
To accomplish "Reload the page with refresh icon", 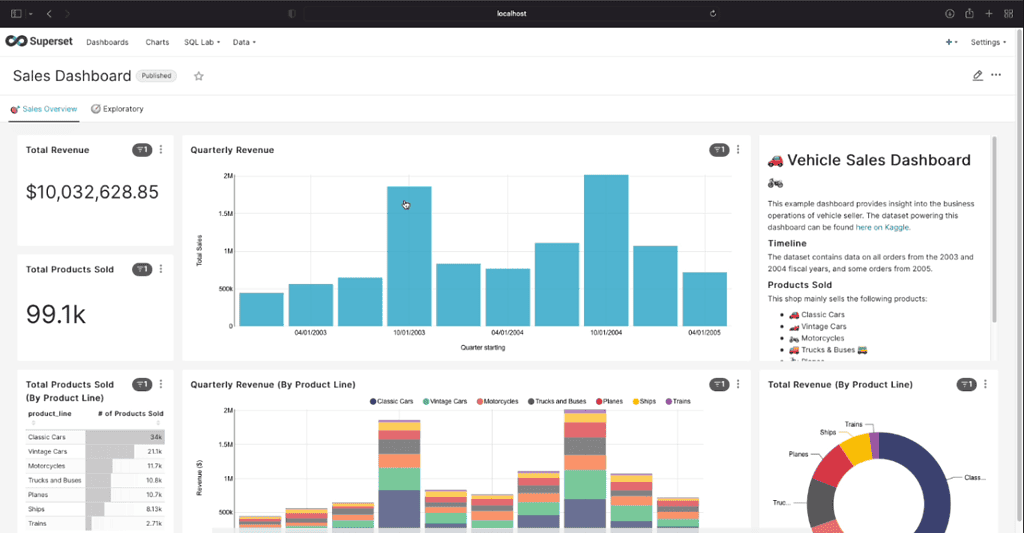I will pos(712,13).
